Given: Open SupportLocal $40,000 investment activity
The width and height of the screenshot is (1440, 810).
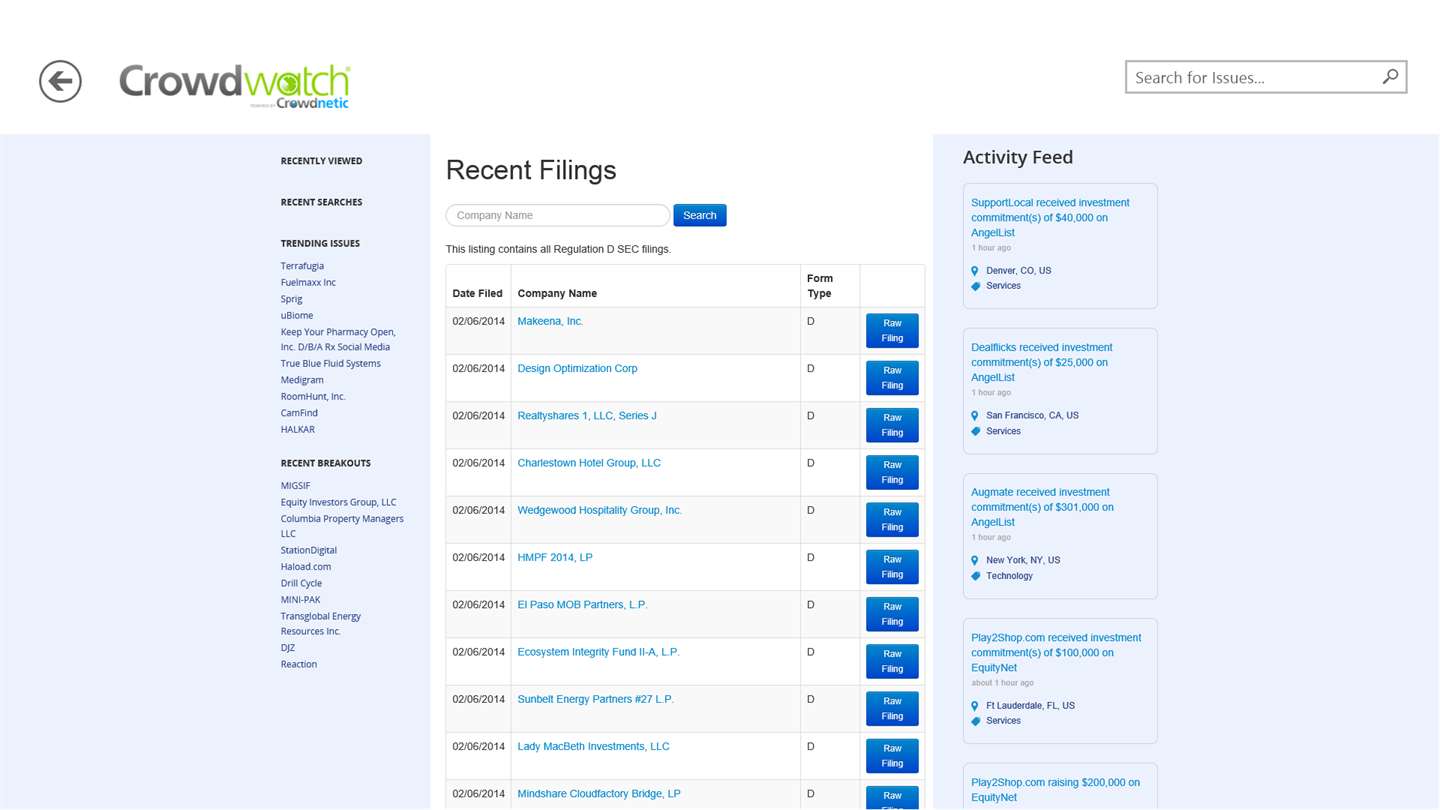Looking at the screenshot, I should pyautogui.click(x=1050, y=217).
